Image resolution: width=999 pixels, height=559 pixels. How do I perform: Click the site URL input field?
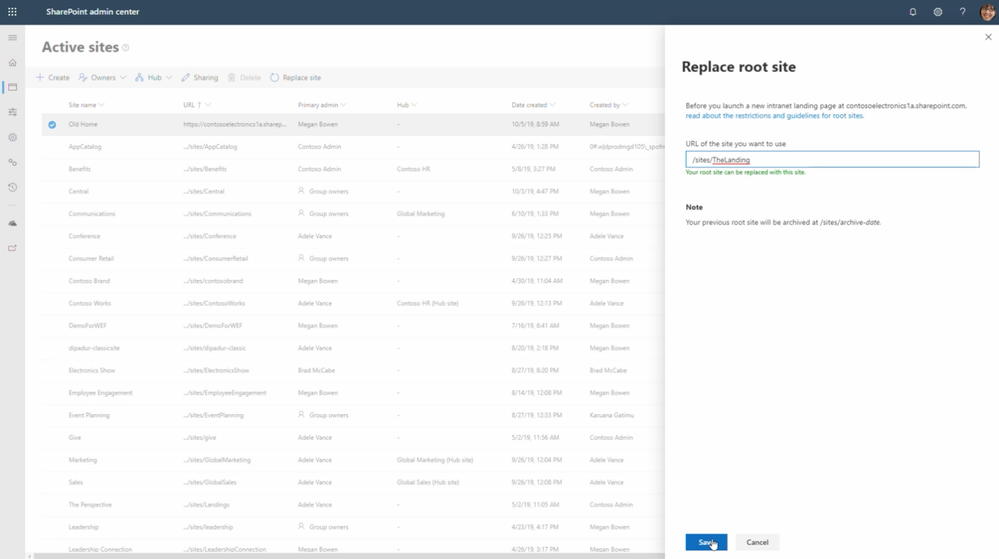click(x=832, y=159)
